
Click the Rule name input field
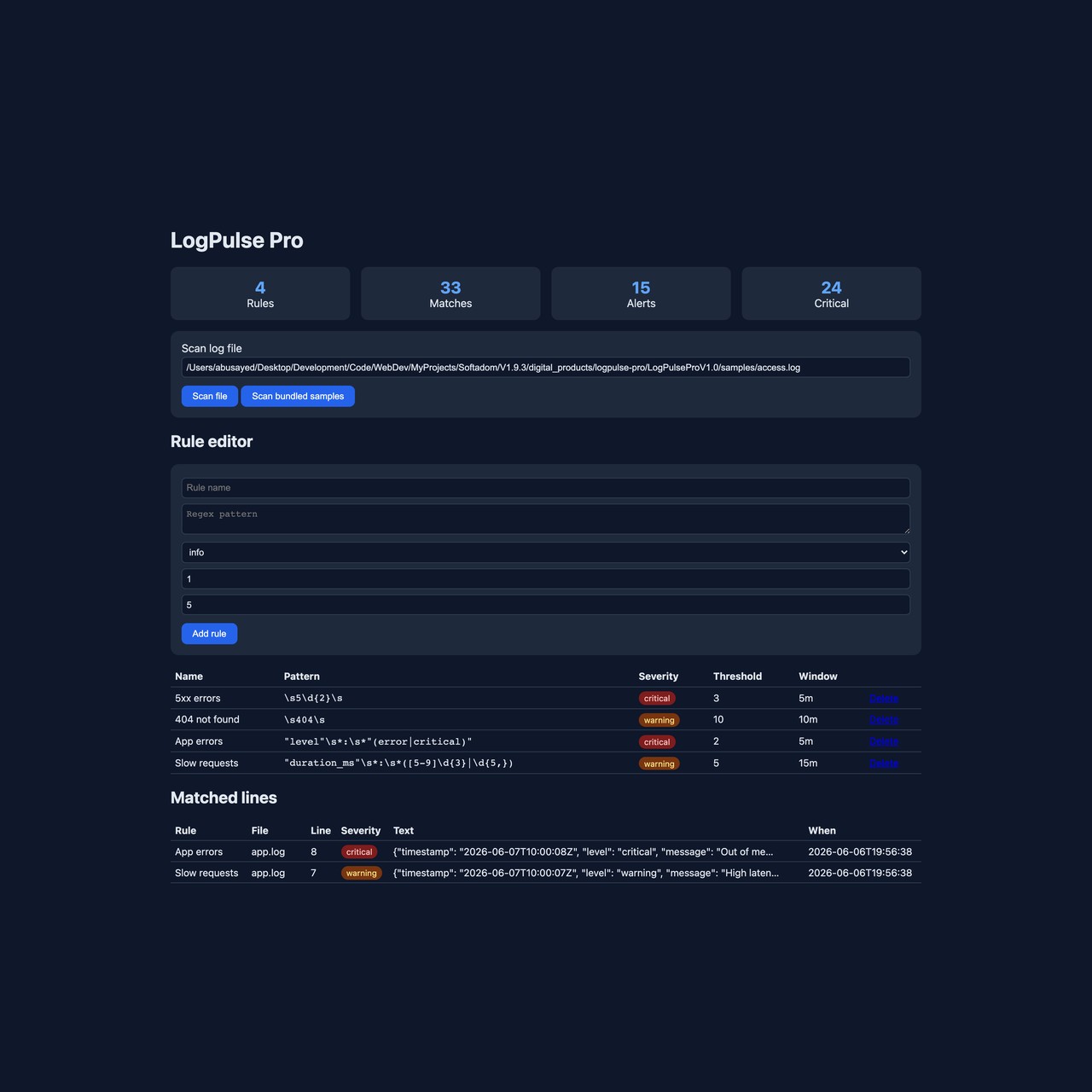pos(546,488)
